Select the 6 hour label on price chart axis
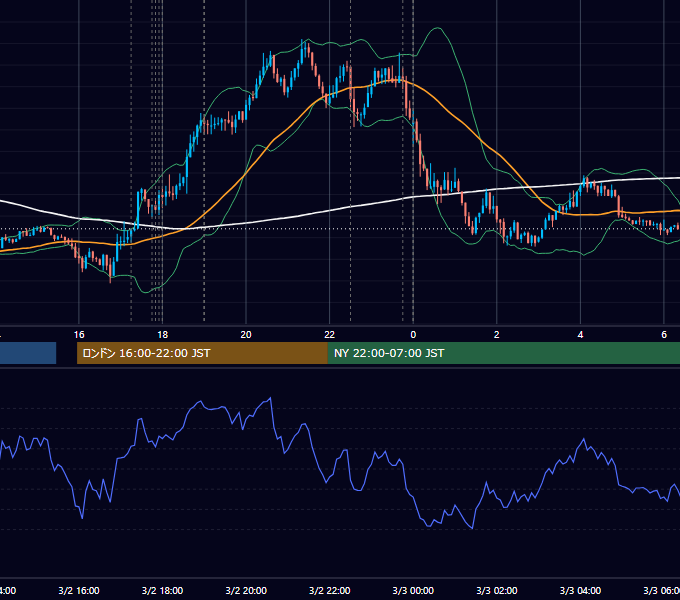This screenshot has height=600, width=680. point(664,335)
